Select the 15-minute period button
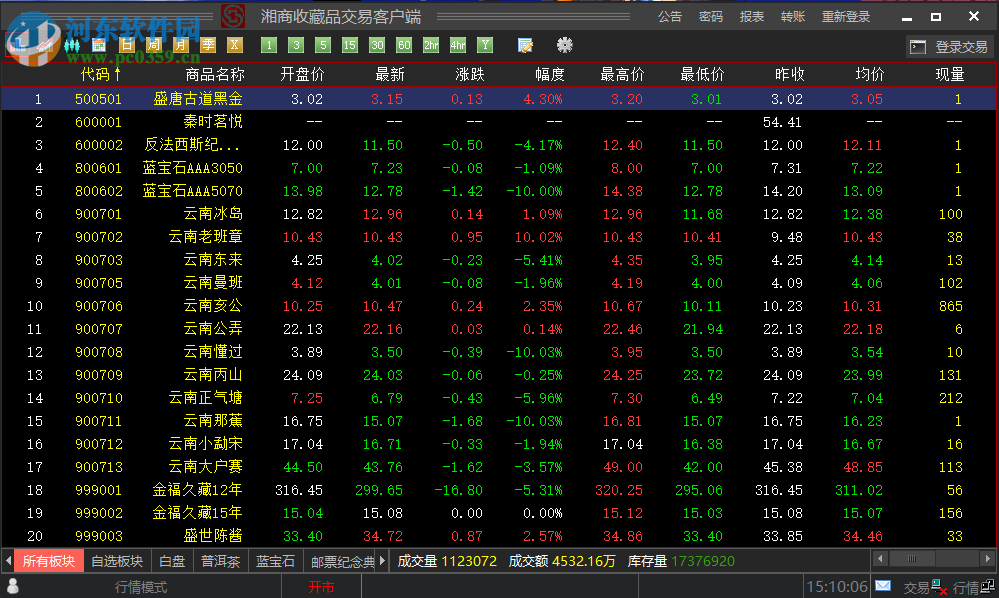 pyautogui.click(x=350, y=45)
